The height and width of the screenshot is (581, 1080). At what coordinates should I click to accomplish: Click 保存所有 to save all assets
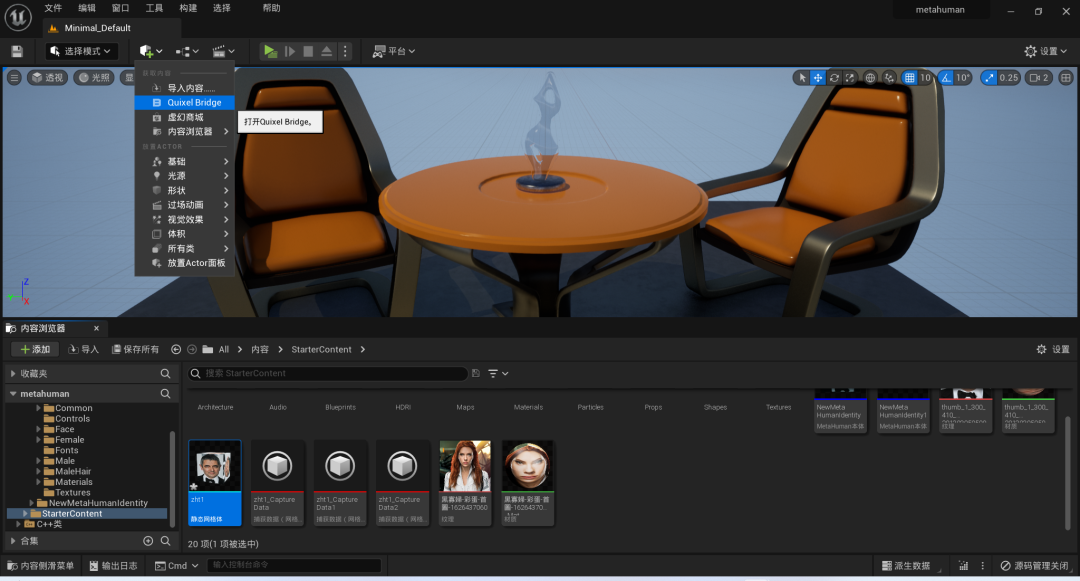[136, 349]
